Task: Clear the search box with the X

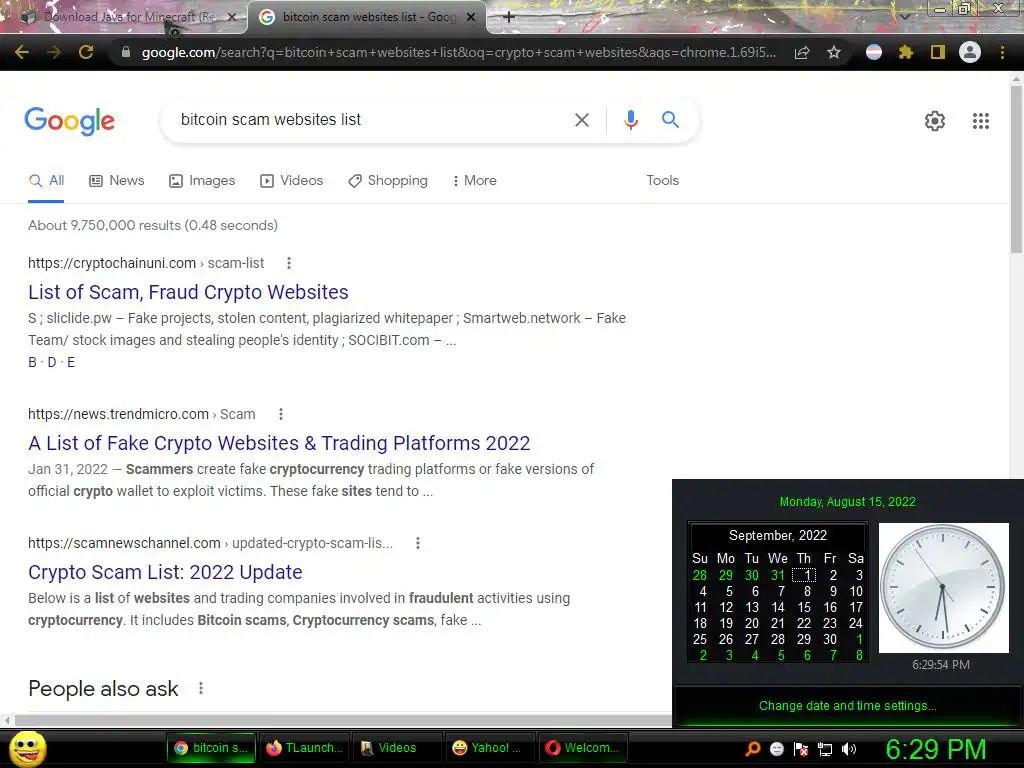Action: click(581, 120)
